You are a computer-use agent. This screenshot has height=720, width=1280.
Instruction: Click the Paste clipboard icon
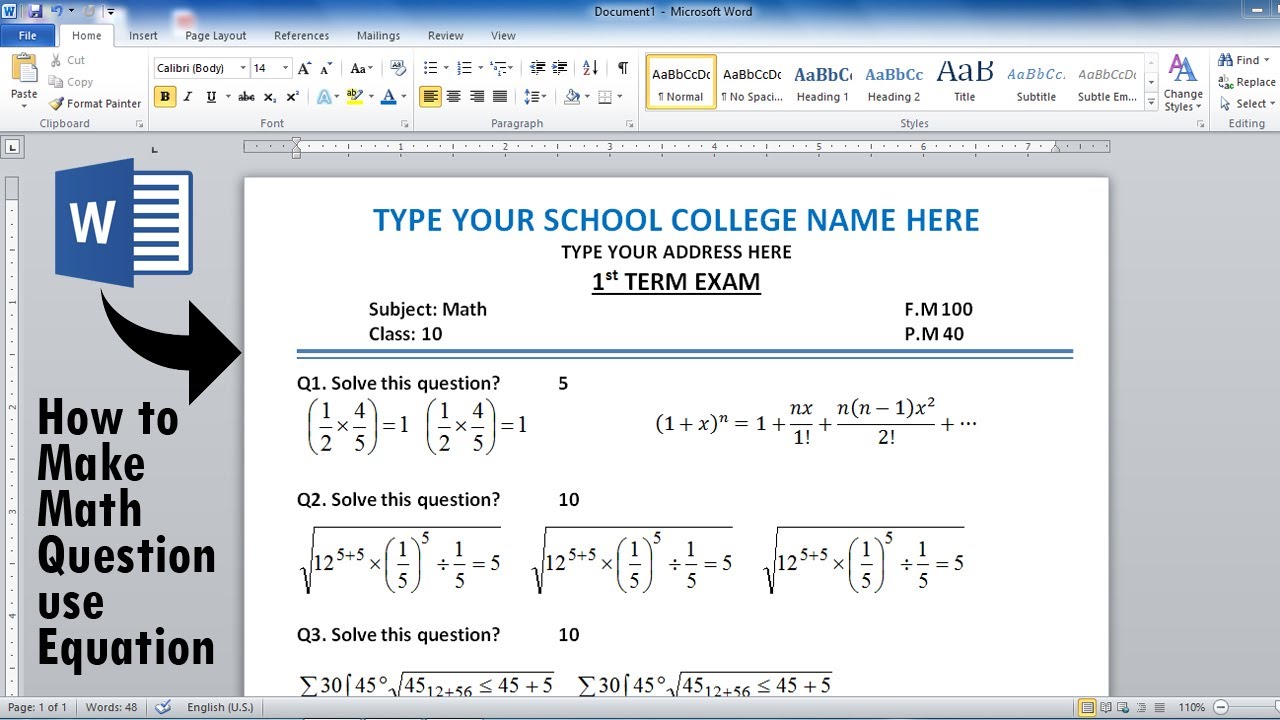coord(24,69)
